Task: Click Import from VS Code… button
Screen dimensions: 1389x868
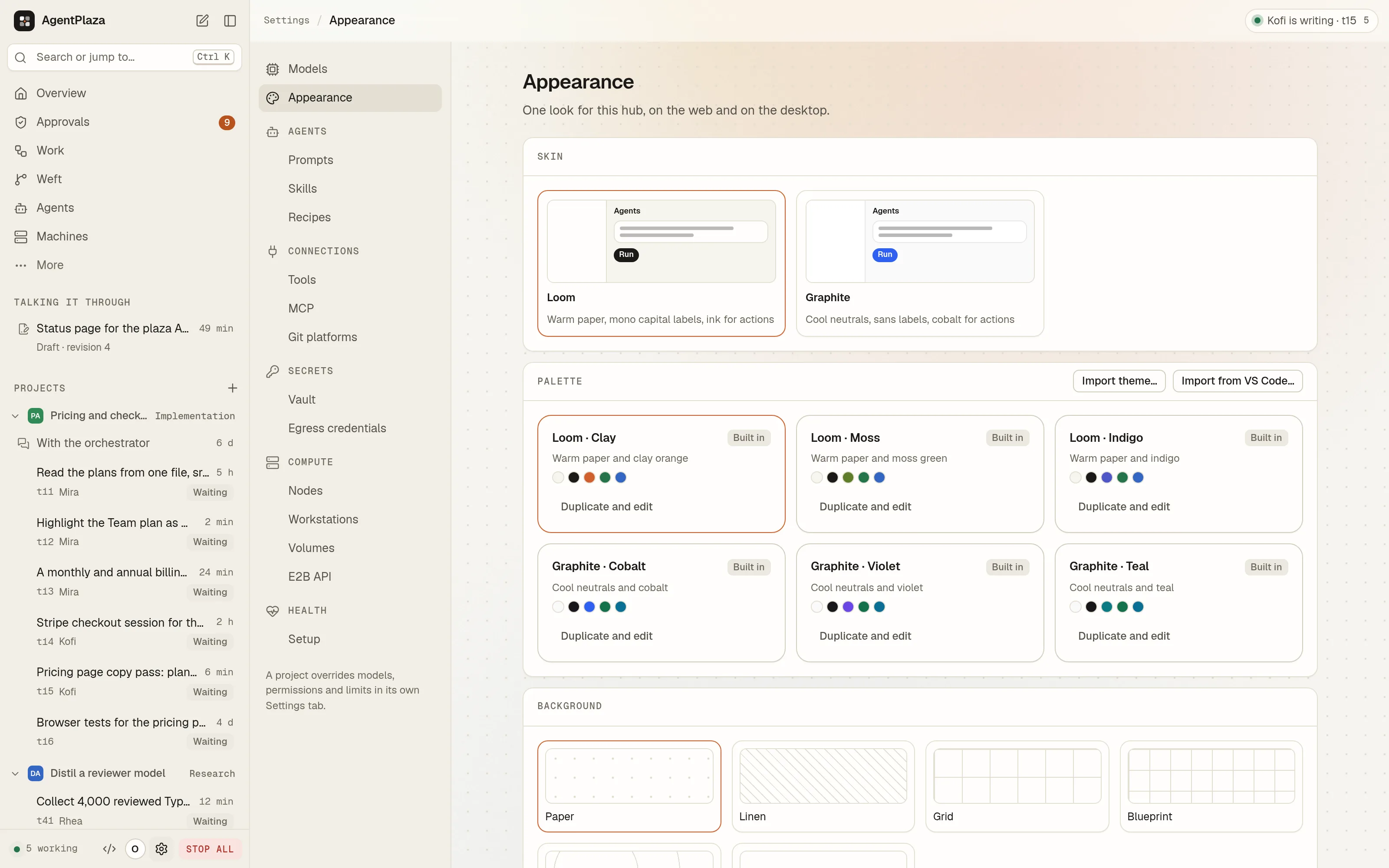Action: (x=1238, y=381)
